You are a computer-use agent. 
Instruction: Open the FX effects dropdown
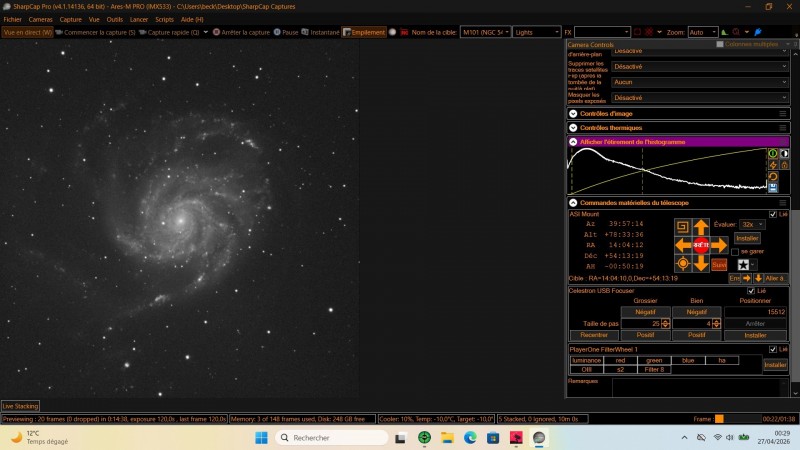[602, 32]
